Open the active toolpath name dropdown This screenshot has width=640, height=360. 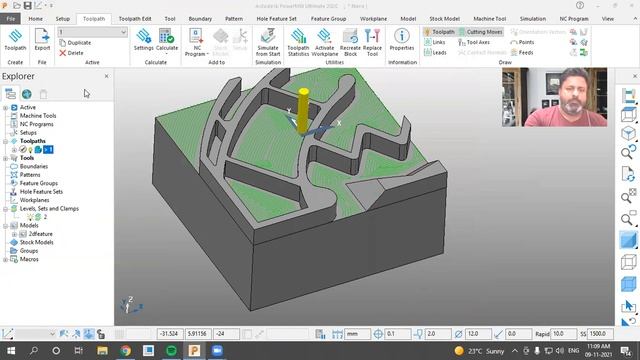point(123,32)
